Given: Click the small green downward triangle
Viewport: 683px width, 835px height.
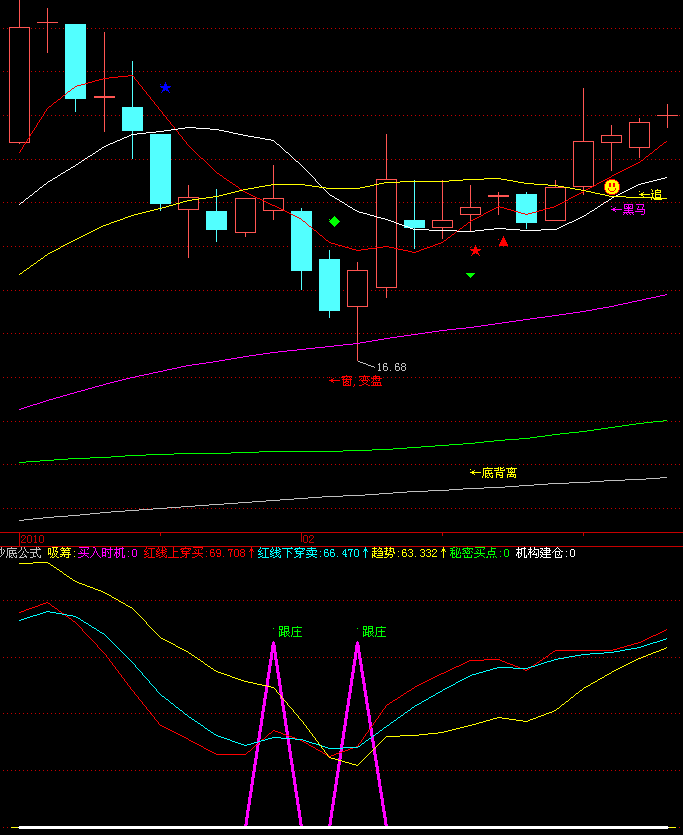Looking at the screenshot, I should (470, 274).
